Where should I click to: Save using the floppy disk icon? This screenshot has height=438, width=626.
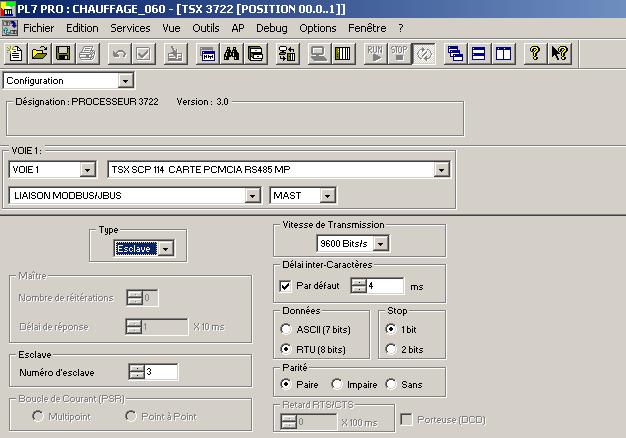tap(63, 54)
